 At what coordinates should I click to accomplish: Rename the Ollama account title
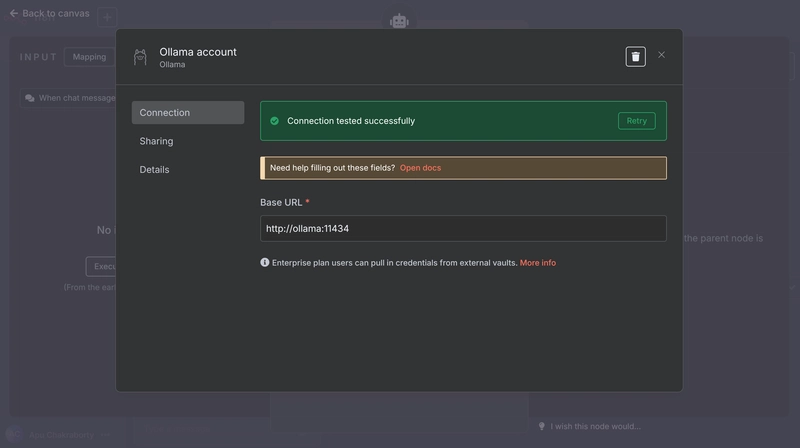coord(197,52)
